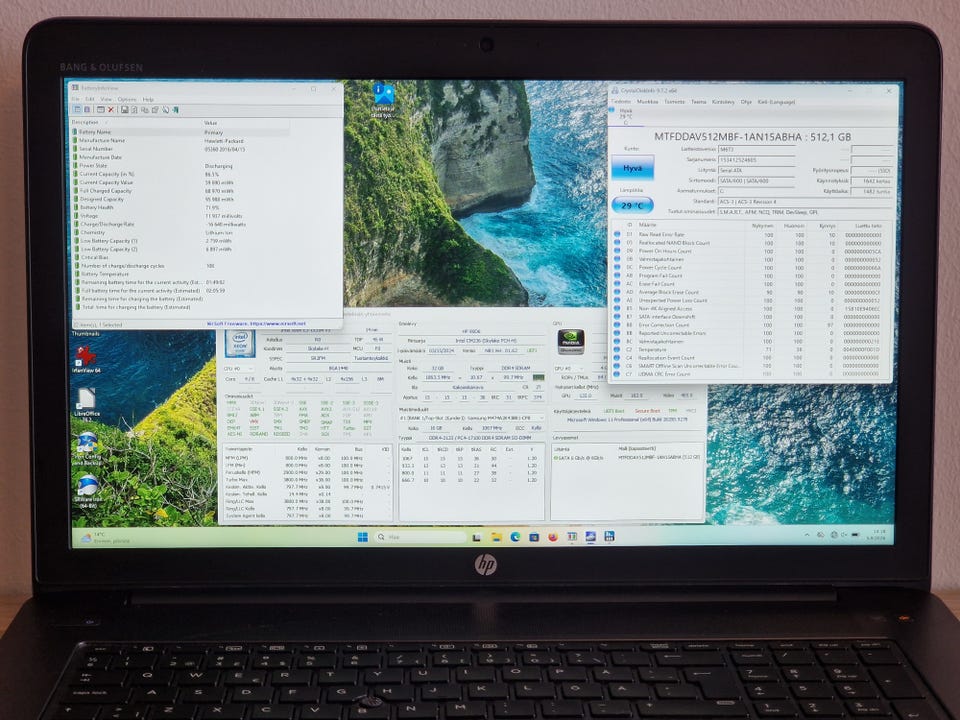960x720 pixels.
Task: Select the Full Charged Capacity row
Action: click(x=181, y=190)
